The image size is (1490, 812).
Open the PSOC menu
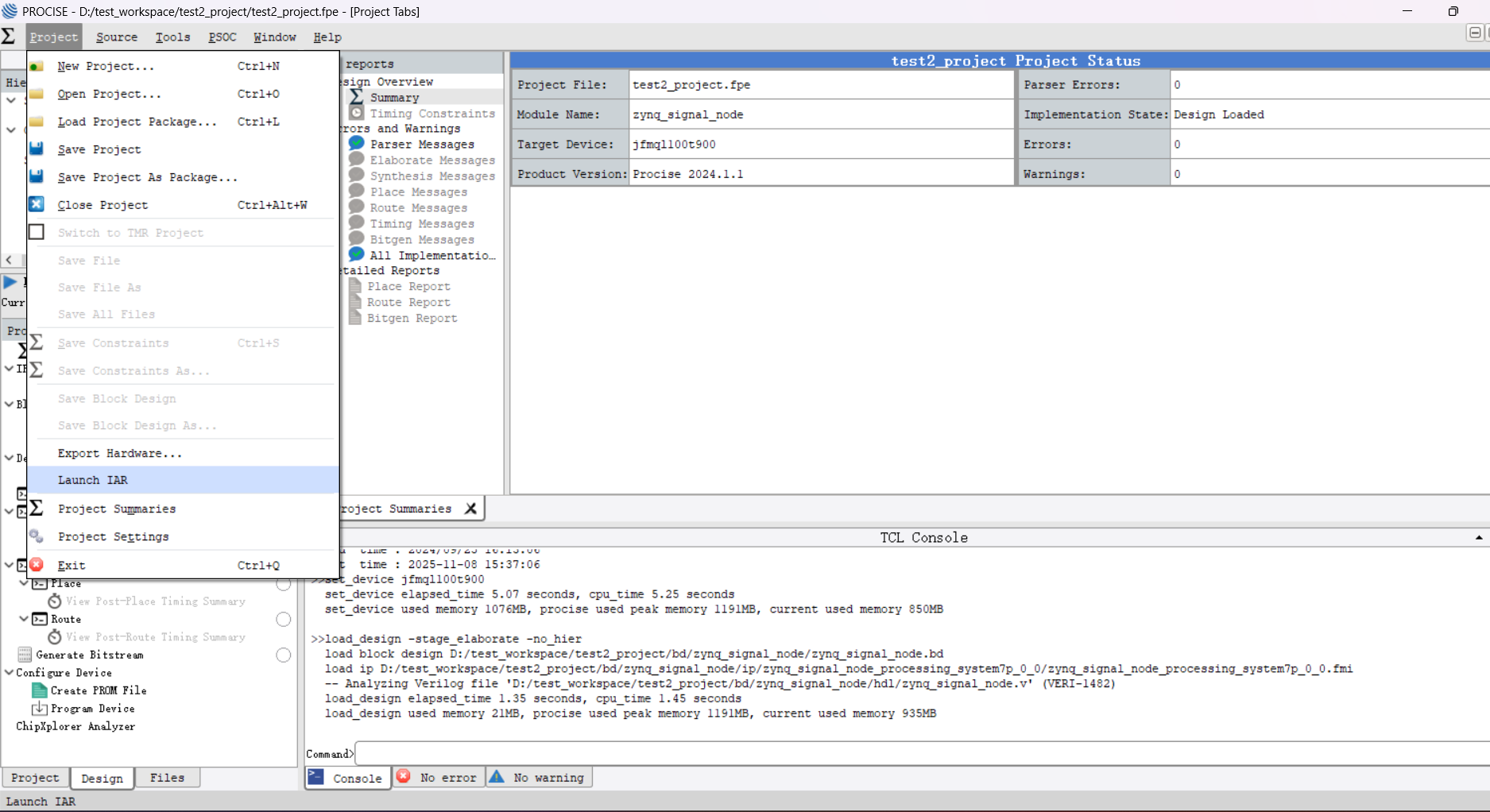click(x=223, y=37)
